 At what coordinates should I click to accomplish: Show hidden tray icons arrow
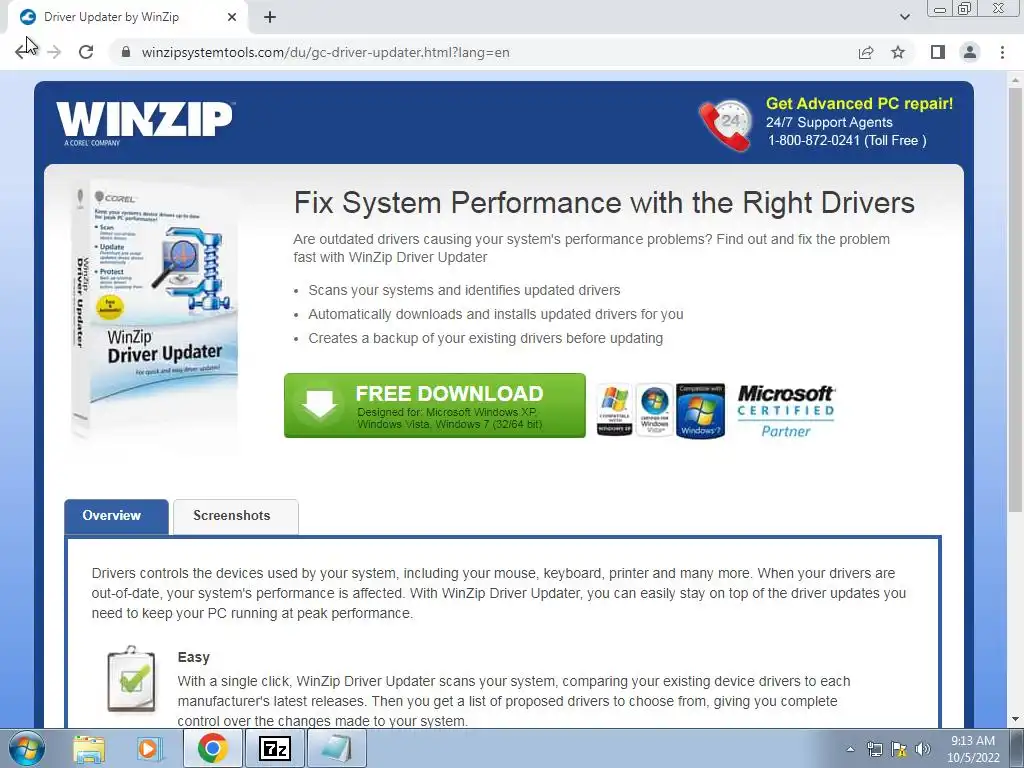[x=850, y=749]
